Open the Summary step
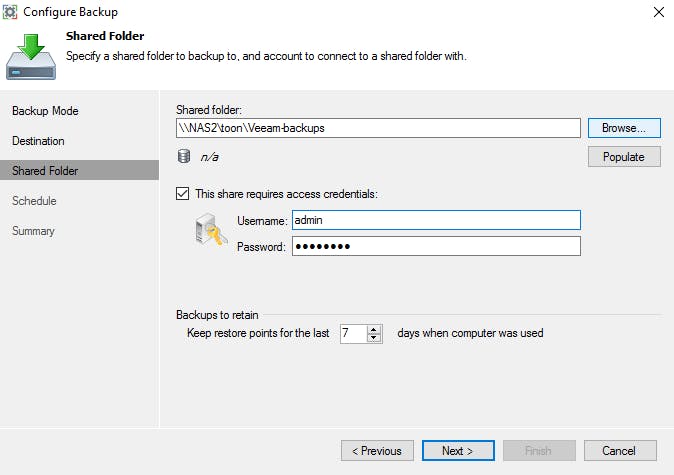Screen dimensions: 674x475 coord(33,231)
